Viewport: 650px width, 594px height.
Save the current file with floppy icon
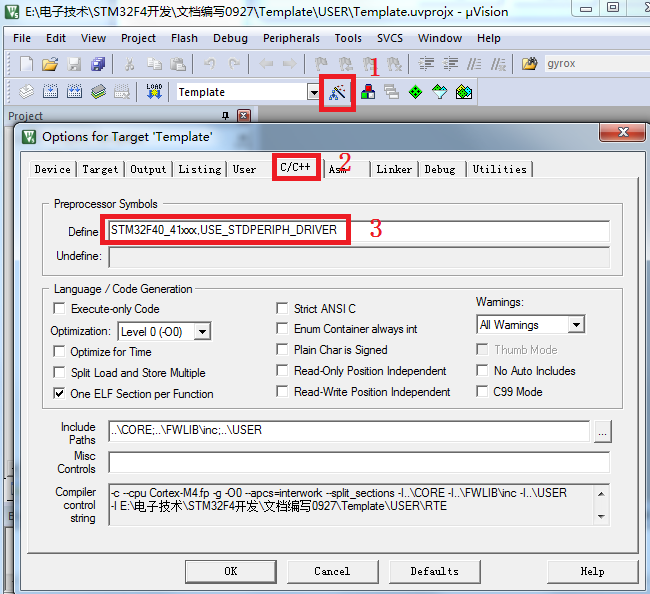pyautogui.click(x=75, y=63)
